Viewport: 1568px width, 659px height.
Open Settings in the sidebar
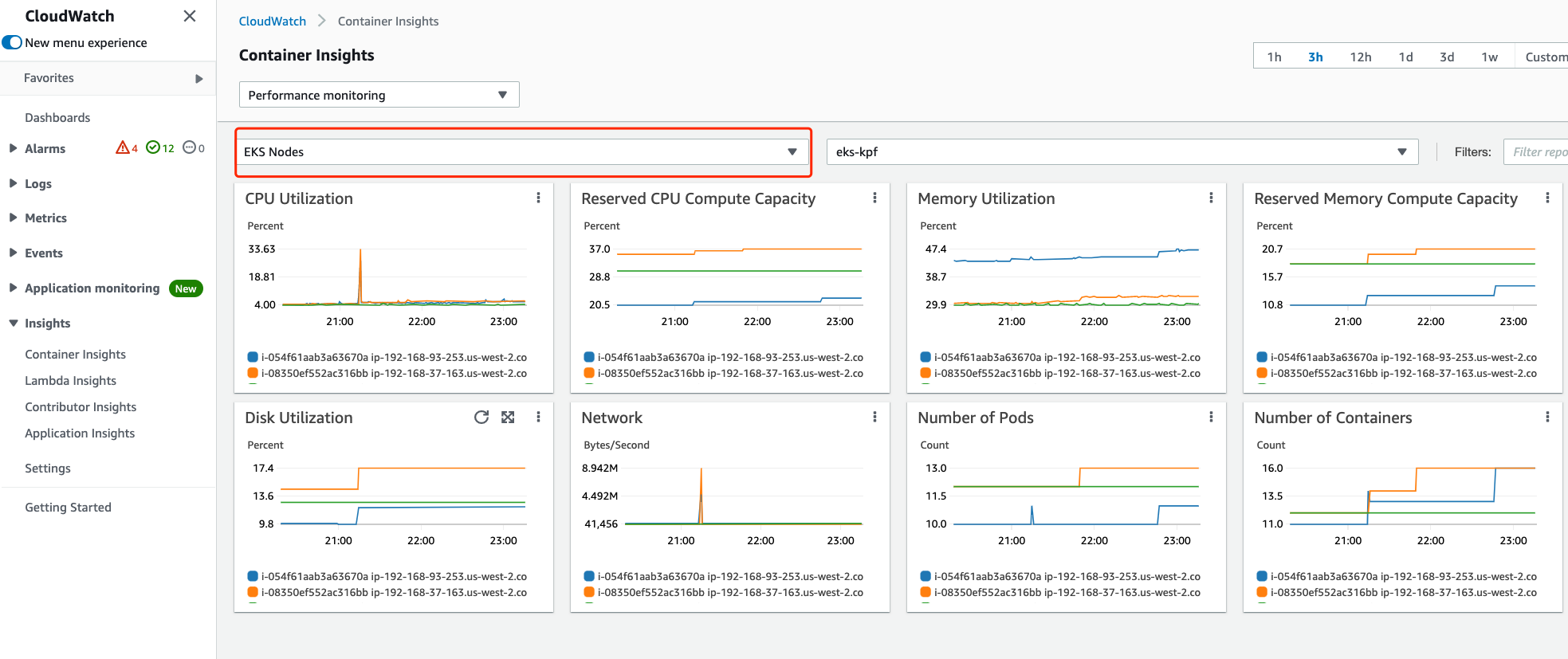(48, 468)
